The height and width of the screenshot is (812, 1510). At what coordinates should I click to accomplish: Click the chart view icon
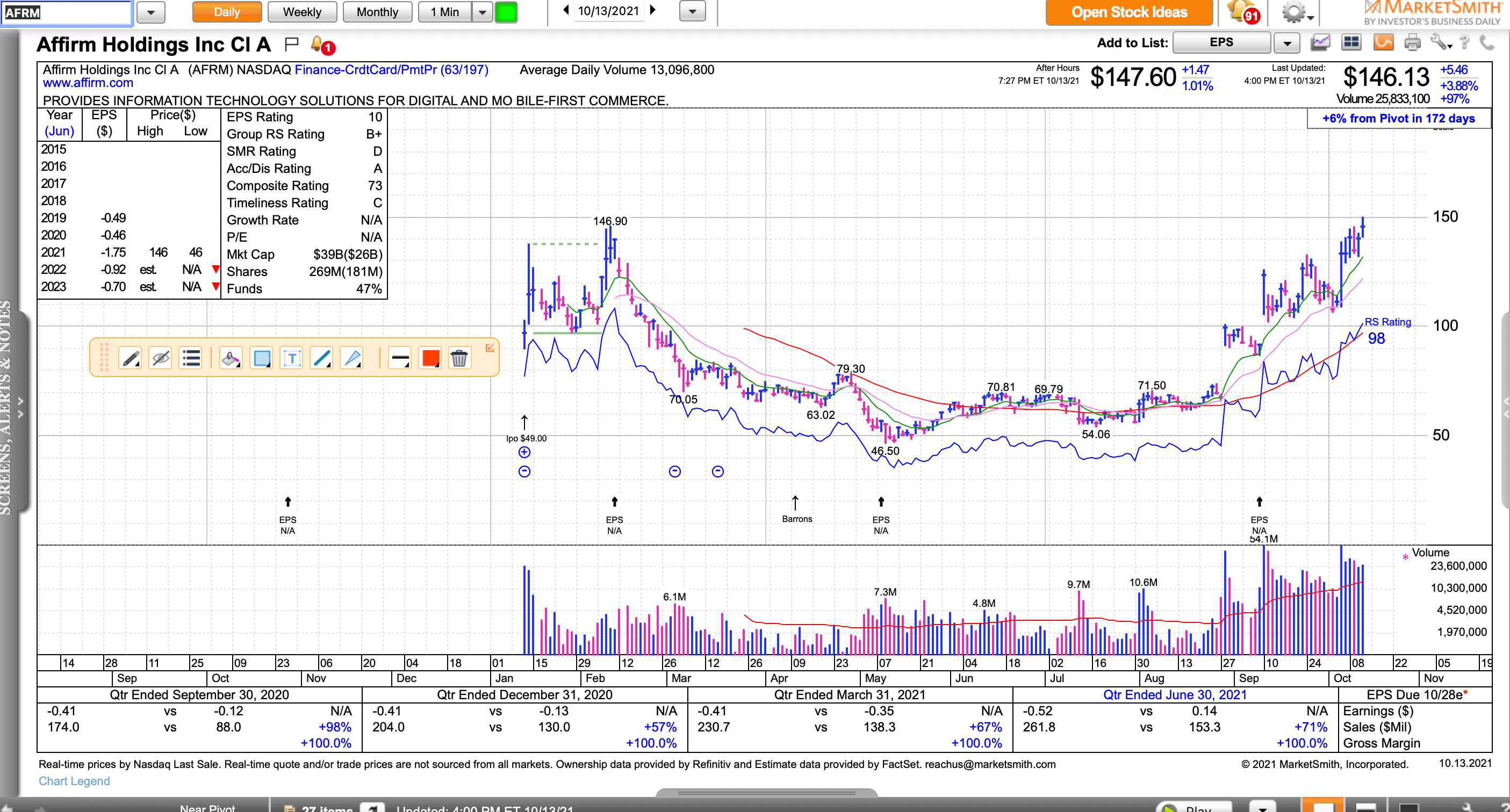tap(1321, 42)
